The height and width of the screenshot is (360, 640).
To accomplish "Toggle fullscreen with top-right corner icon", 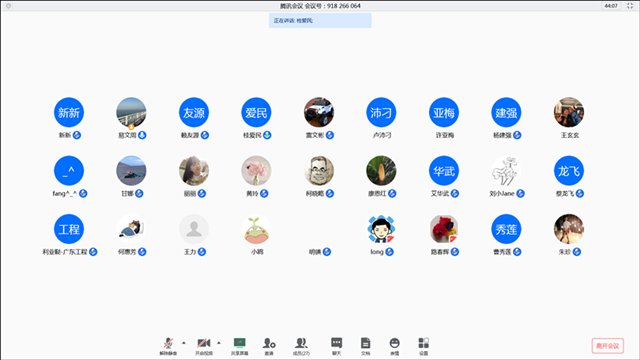I will click(630, 6).
